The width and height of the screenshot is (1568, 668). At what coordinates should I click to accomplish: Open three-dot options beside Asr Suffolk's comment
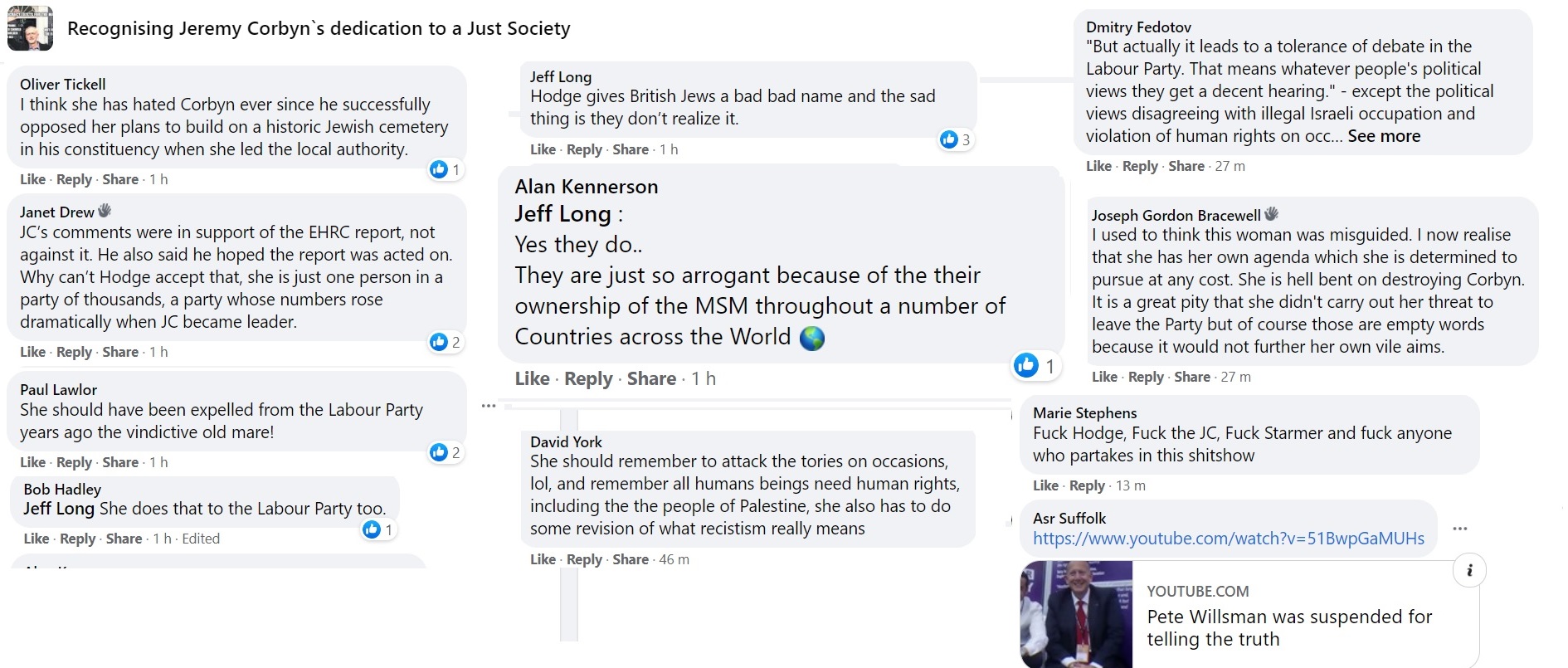1460,529
